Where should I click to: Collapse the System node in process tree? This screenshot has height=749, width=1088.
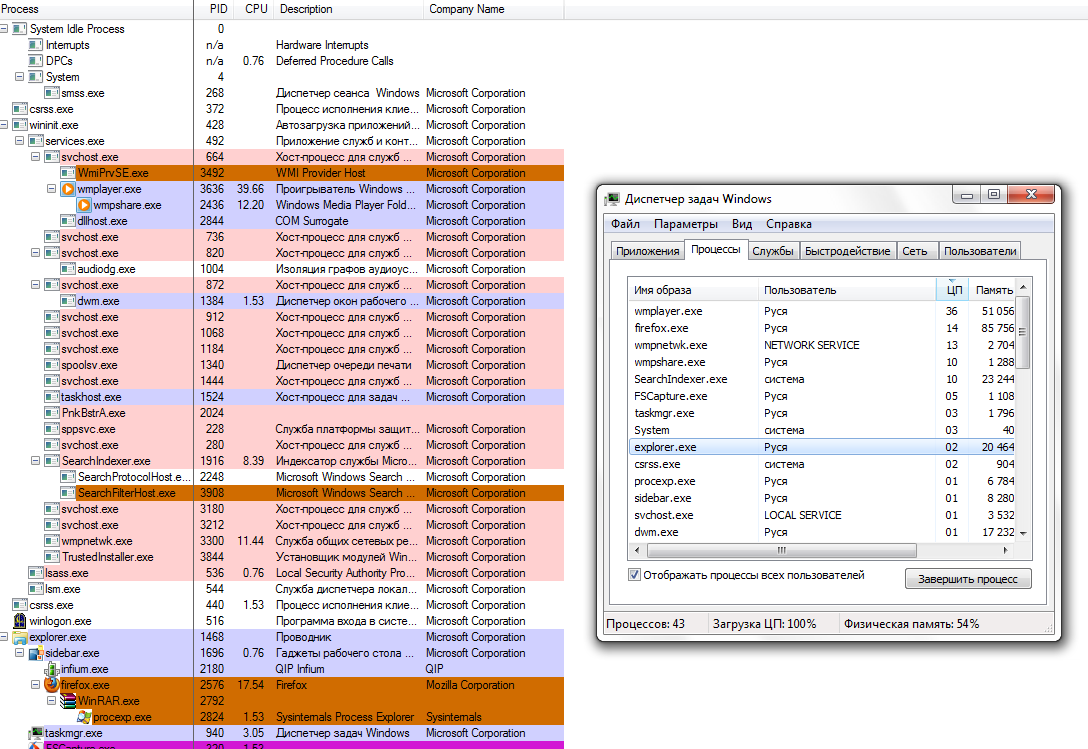click(19, 77)
